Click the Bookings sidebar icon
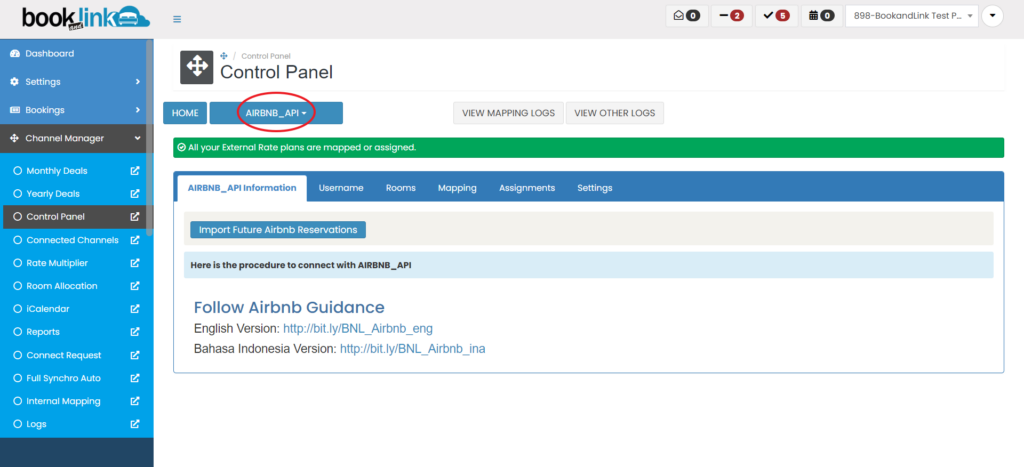 click(14, 110)
